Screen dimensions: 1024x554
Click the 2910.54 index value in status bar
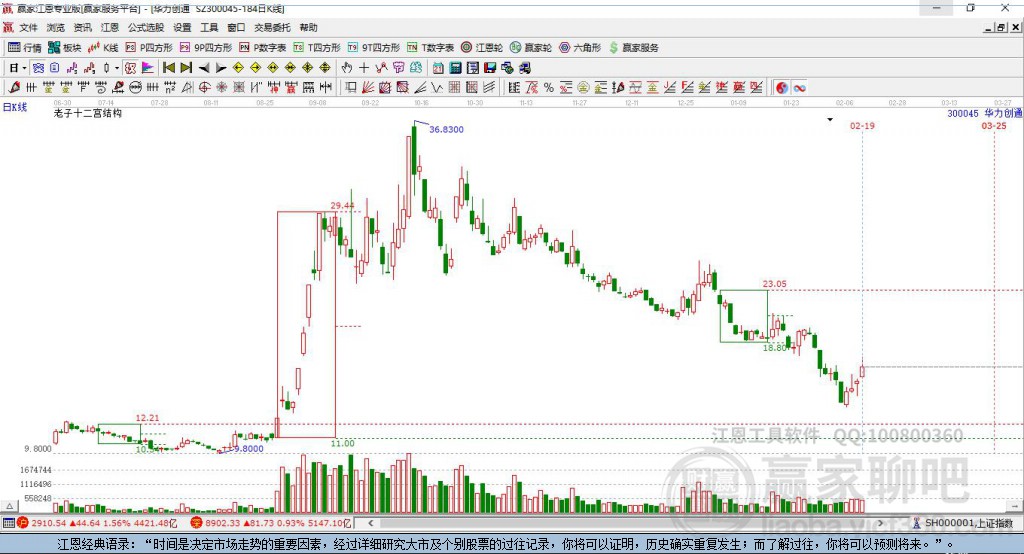click(x=48, y=523)
